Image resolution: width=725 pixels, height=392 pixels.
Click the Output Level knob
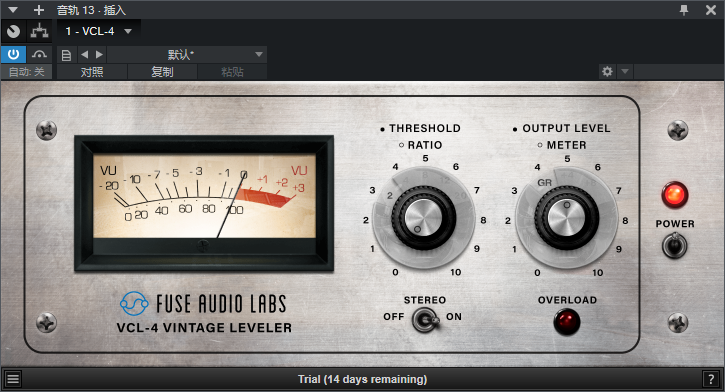(x=566, y=218)
